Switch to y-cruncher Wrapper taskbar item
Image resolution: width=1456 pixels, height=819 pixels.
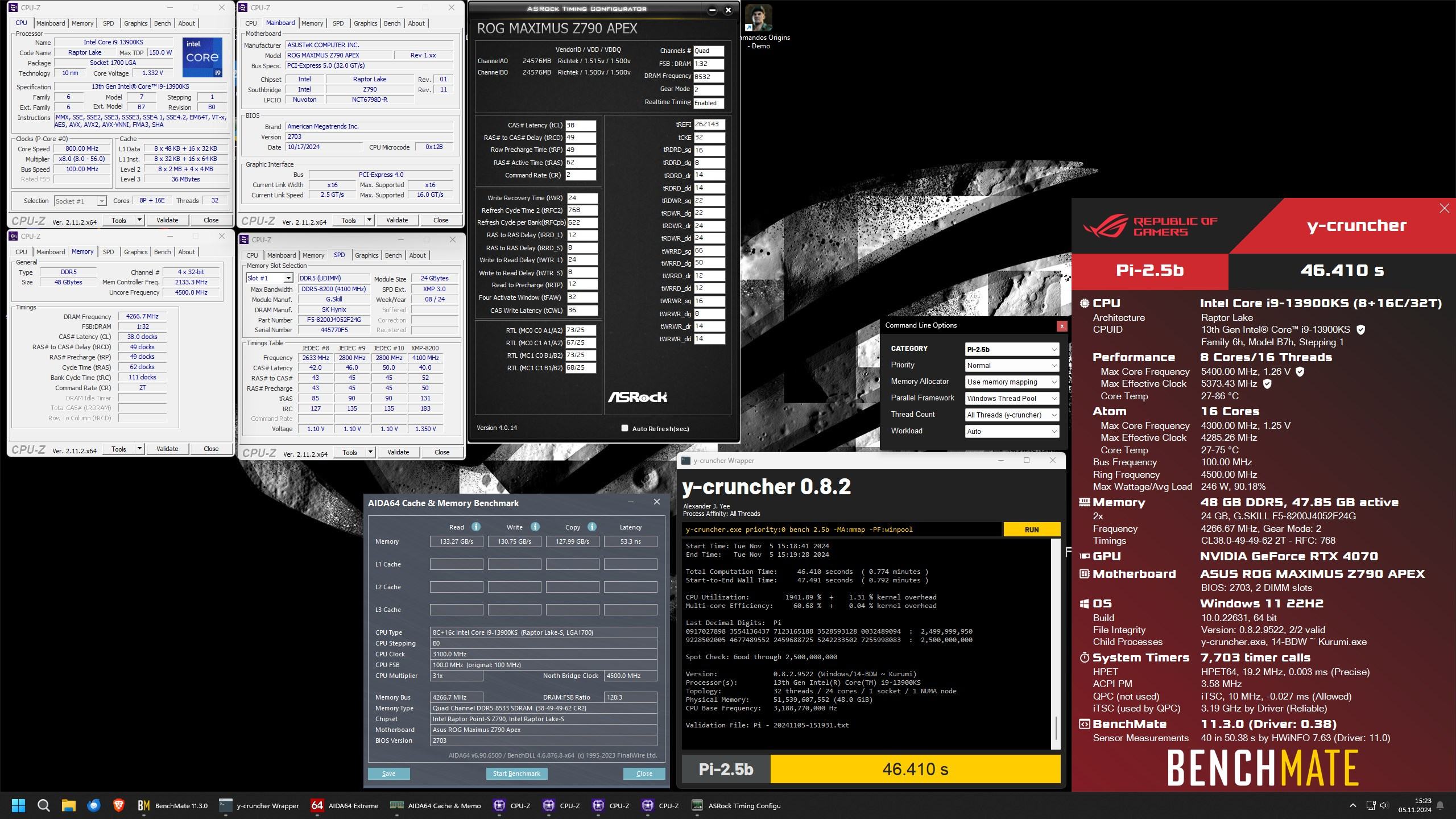(259, 805)
